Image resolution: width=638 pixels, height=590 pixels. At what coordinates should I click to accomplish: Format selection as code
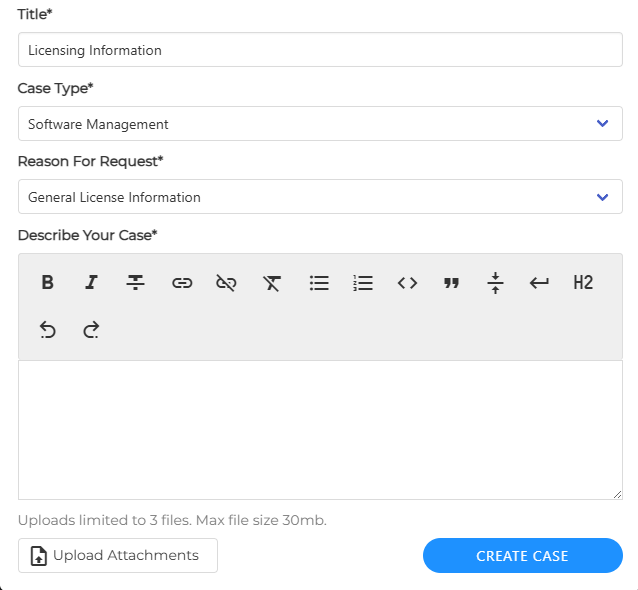point(407,283)
